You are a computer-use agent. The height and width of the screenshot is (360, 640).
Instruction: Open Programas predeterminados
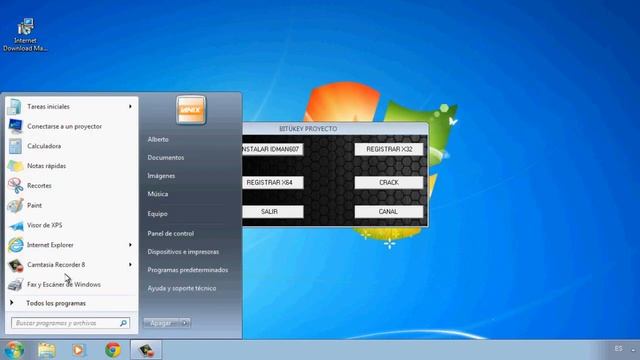coord(188,270)
